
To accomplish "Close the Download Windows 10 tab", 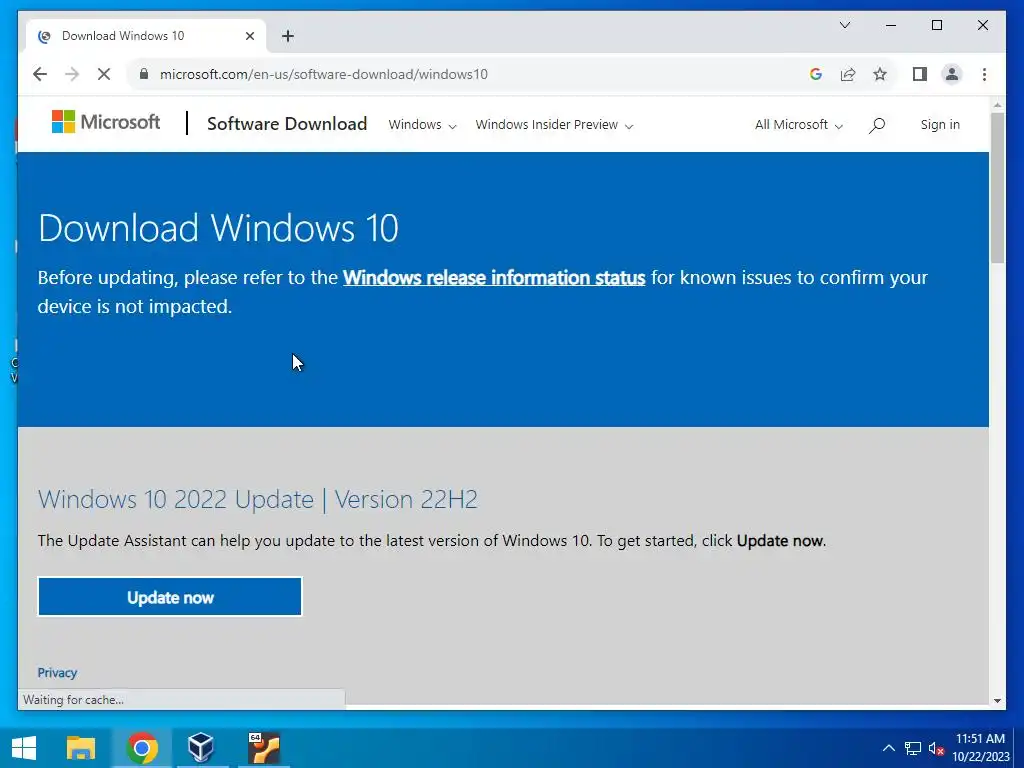I will coord(249,37).
